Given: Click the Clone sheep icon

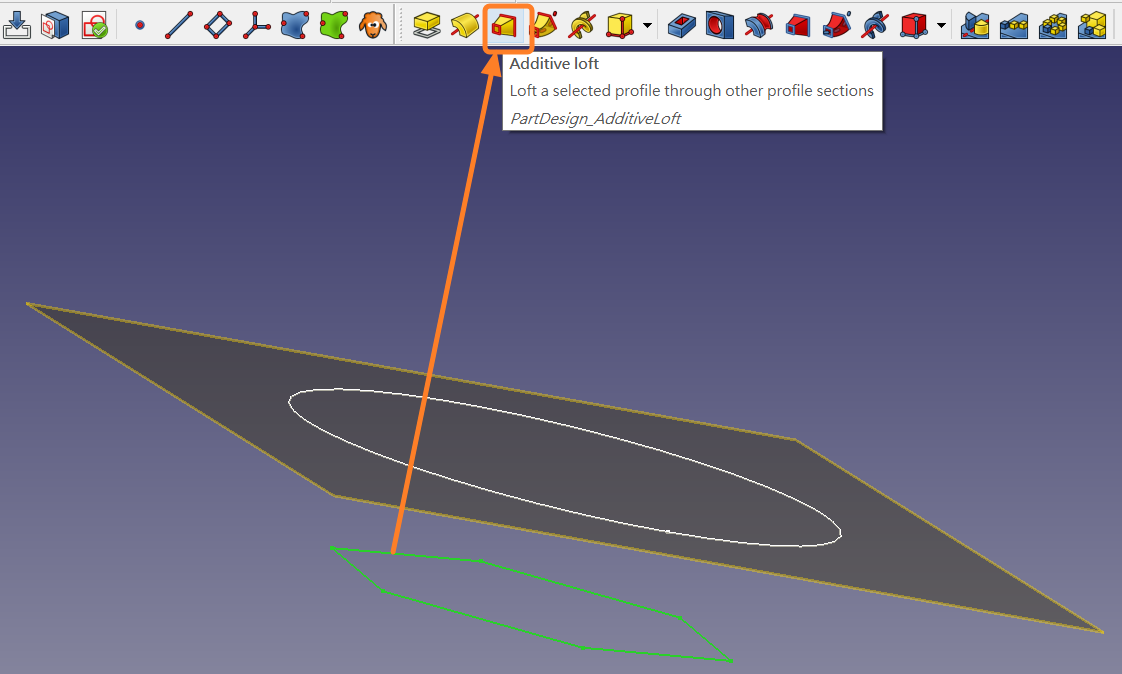Looking at the screenshot, I should (x=373, y=25).
